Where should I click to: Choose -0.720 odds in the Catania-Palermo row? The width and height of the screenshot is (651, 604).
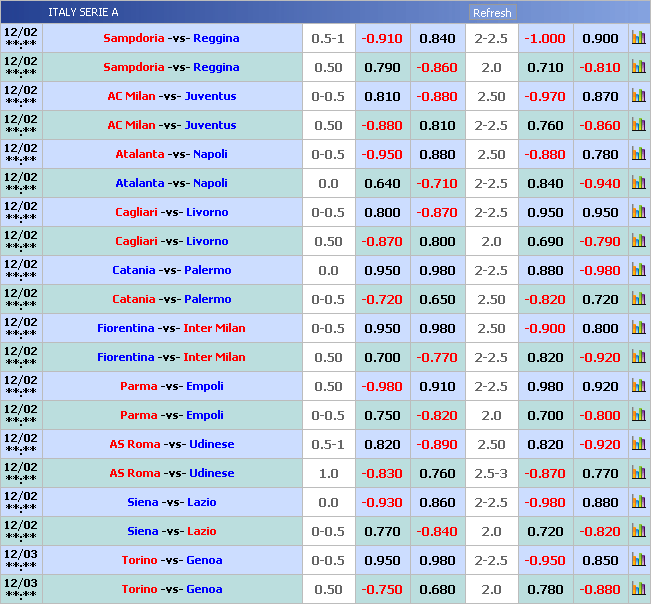tap(382, 299)
